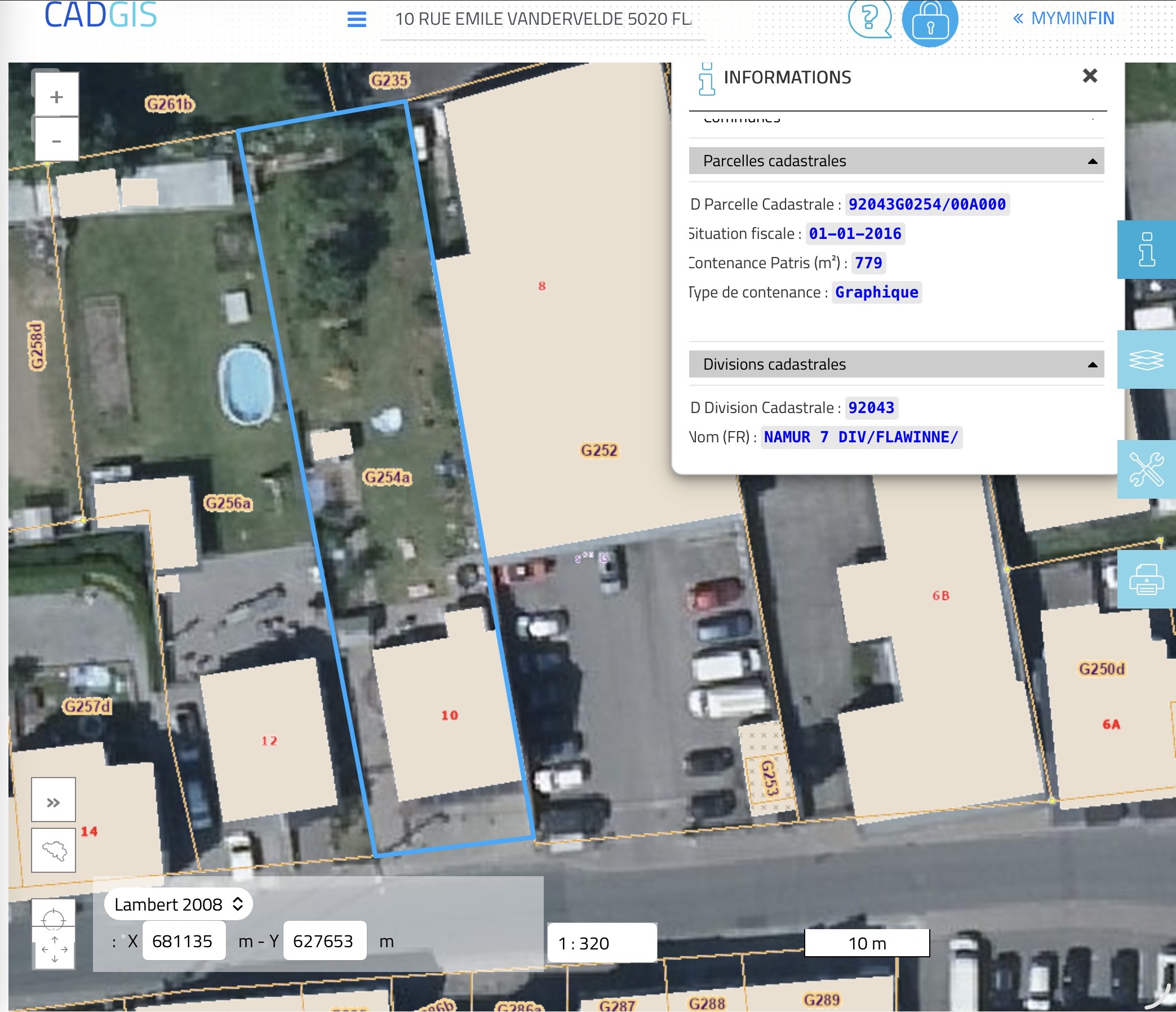
Task: Zoom out with the minus button
Action: click(x=56, y=140)
